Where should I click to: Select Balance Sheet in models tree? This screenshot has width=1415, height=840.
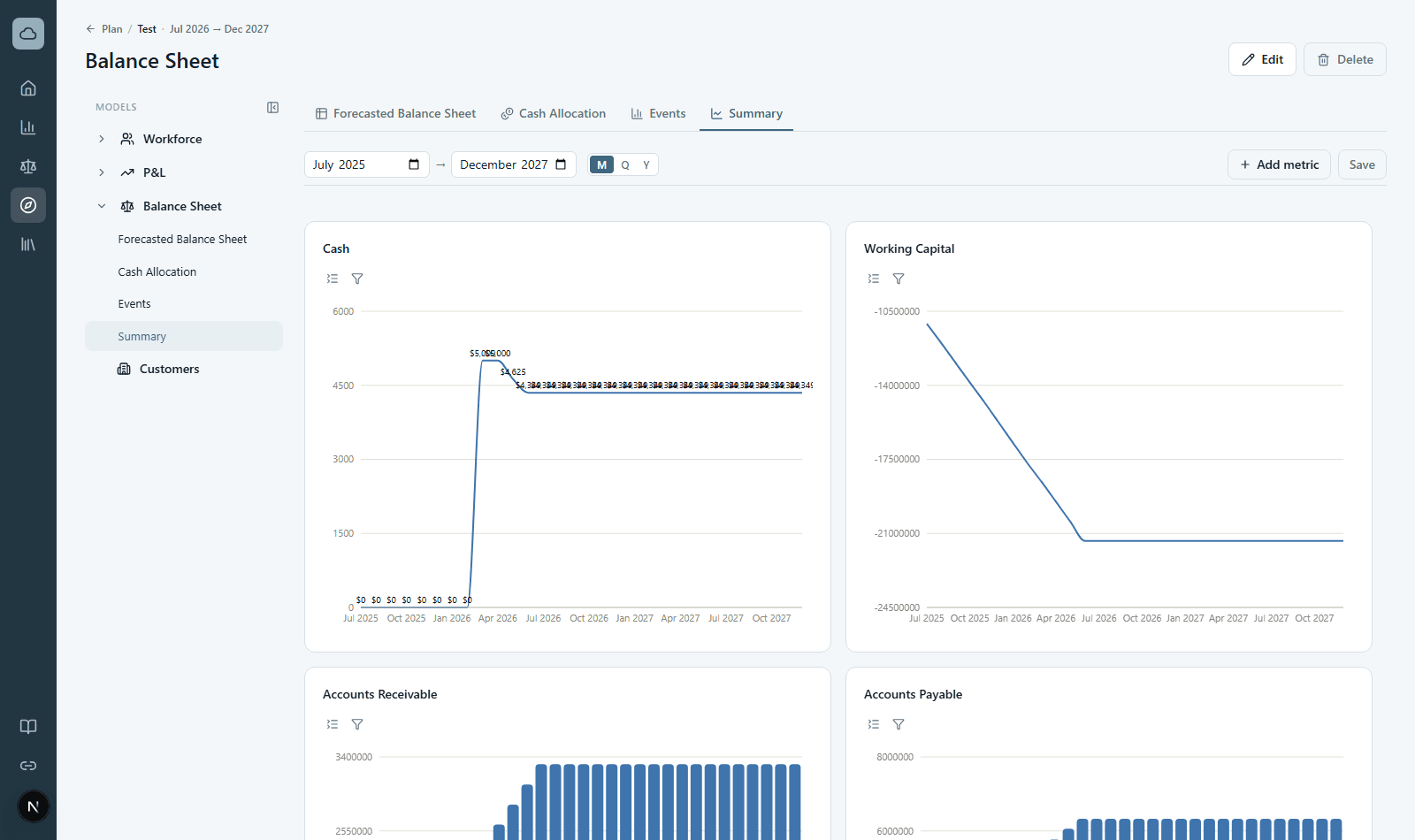click(x=182, y=206)
